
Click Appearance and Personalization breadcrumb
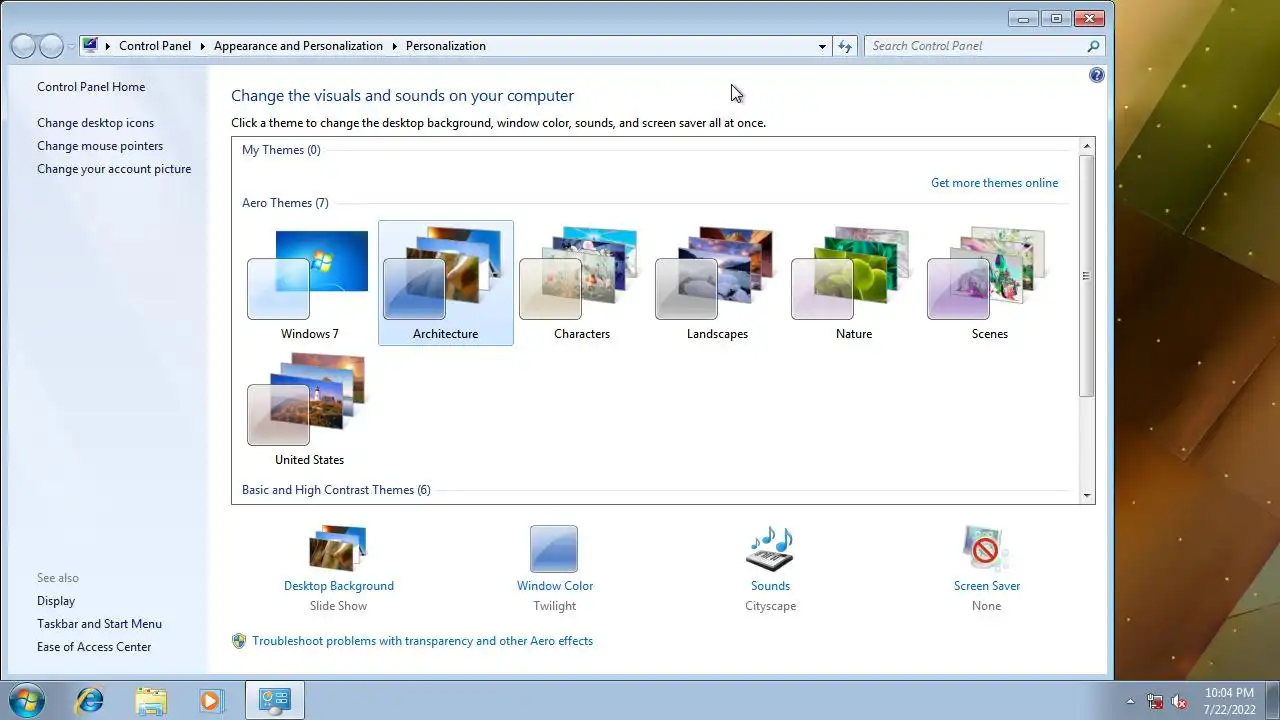tap(298, 46)
